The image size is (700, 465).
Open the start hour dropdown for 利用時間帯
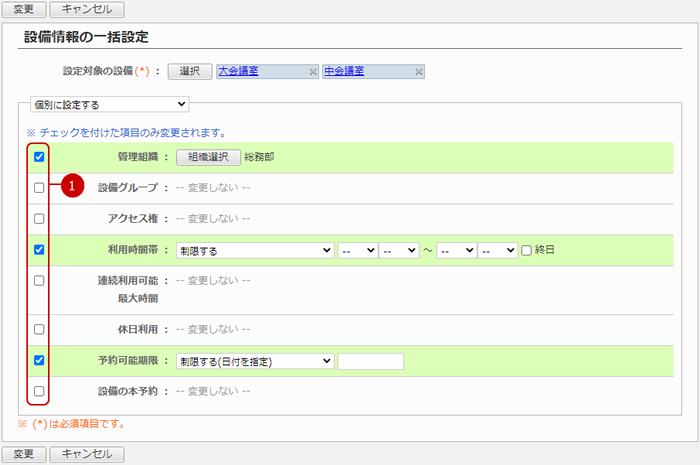(x=357, y=250)
